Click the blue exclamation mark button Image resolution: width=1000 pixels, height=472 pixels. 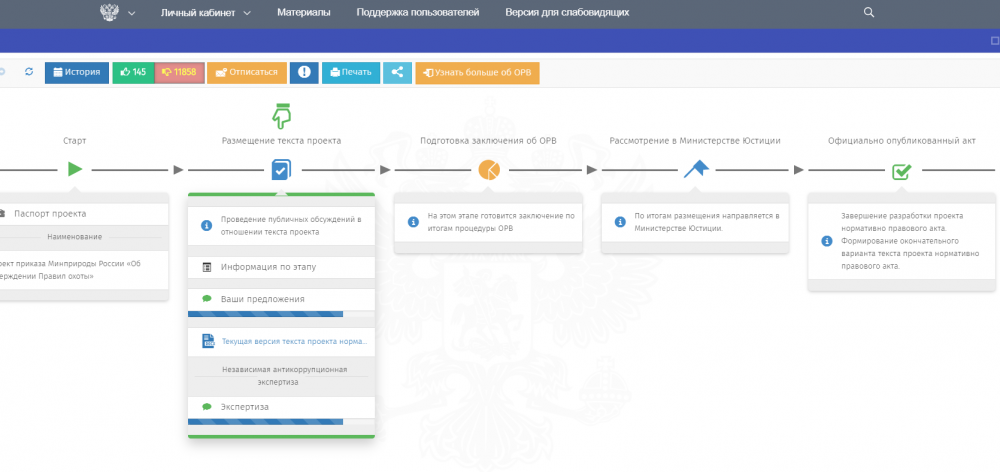point(303,72)
